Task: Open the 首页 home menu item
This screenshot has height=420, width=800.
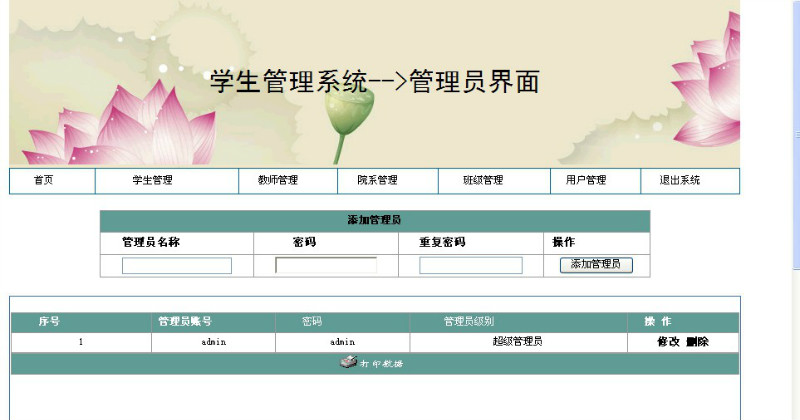Action: point(43,181)
